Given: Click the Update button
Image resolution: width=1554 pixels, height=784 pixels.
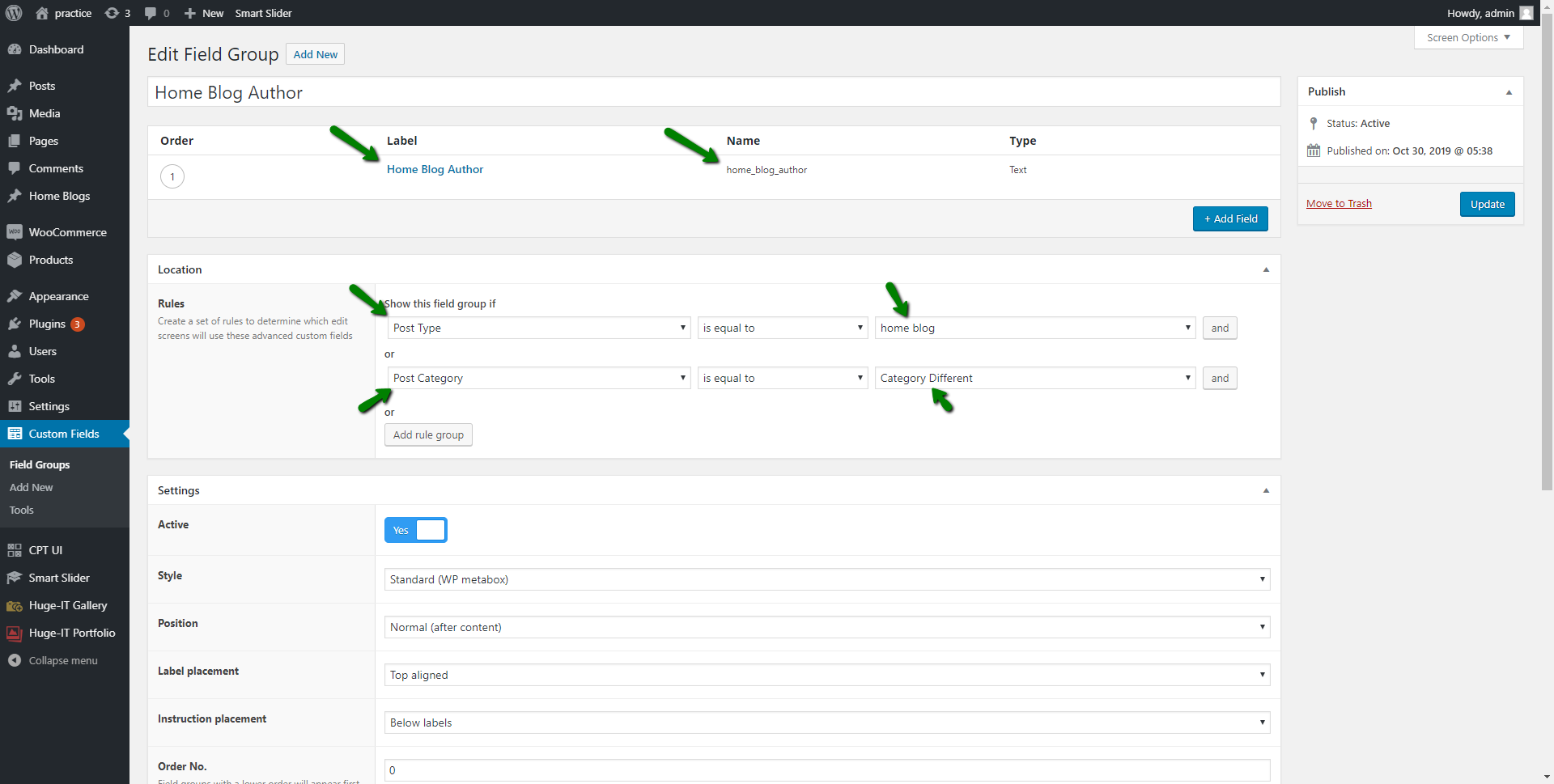Looking at the screenshot, I should click(x=1487, y=204).
